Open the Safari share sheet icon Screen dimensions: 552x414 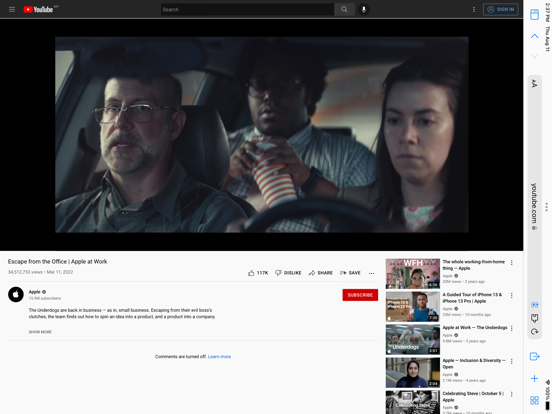(x=534, y=356)
